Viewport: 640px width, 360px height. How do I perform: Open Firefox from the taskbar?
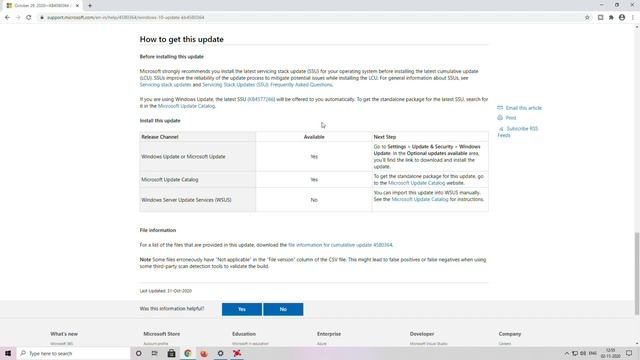coord(204,353)
